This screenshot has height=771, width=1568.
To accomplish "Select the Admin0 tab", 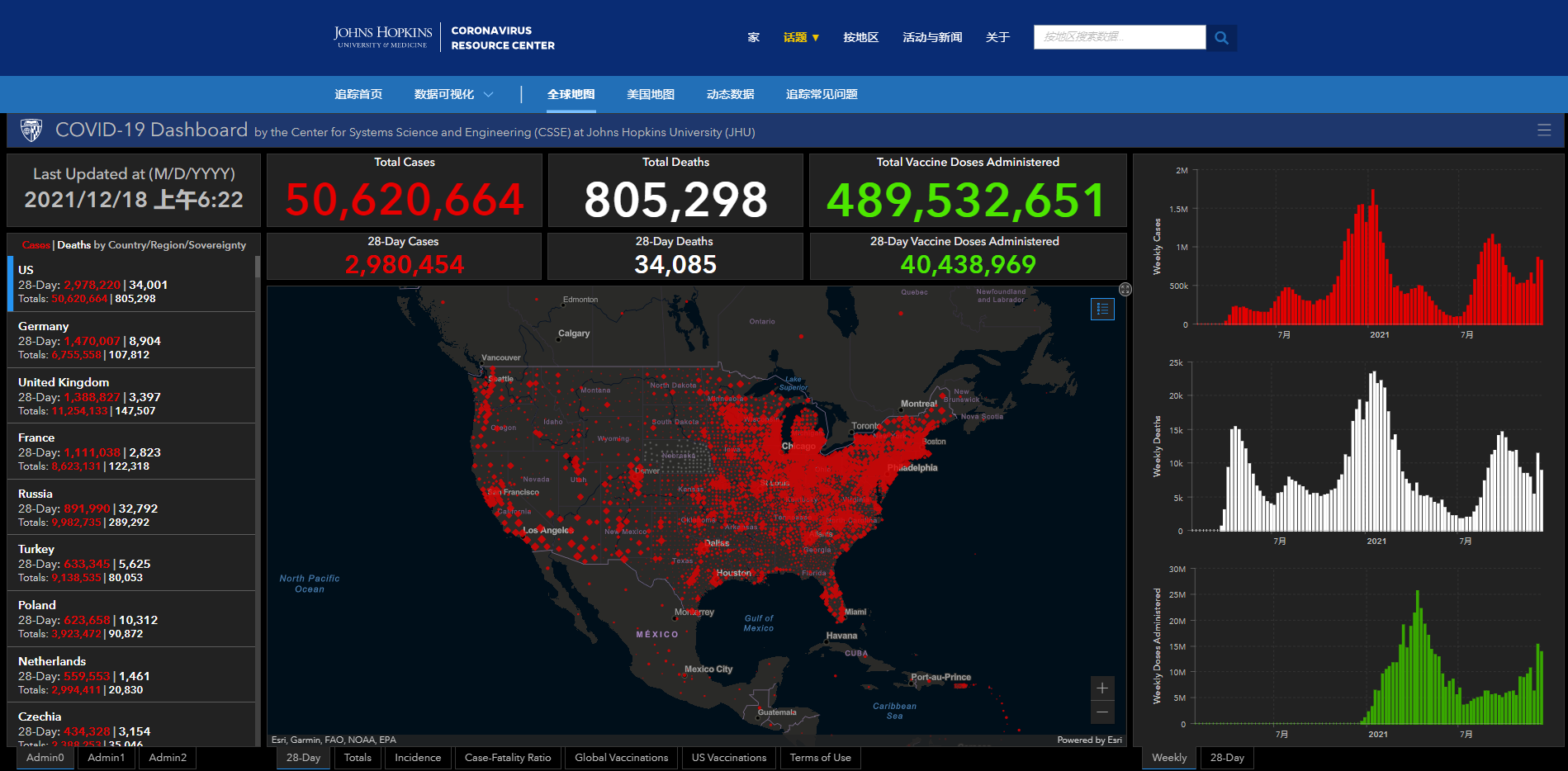I will pyautogui.click(x=45, y=758).
